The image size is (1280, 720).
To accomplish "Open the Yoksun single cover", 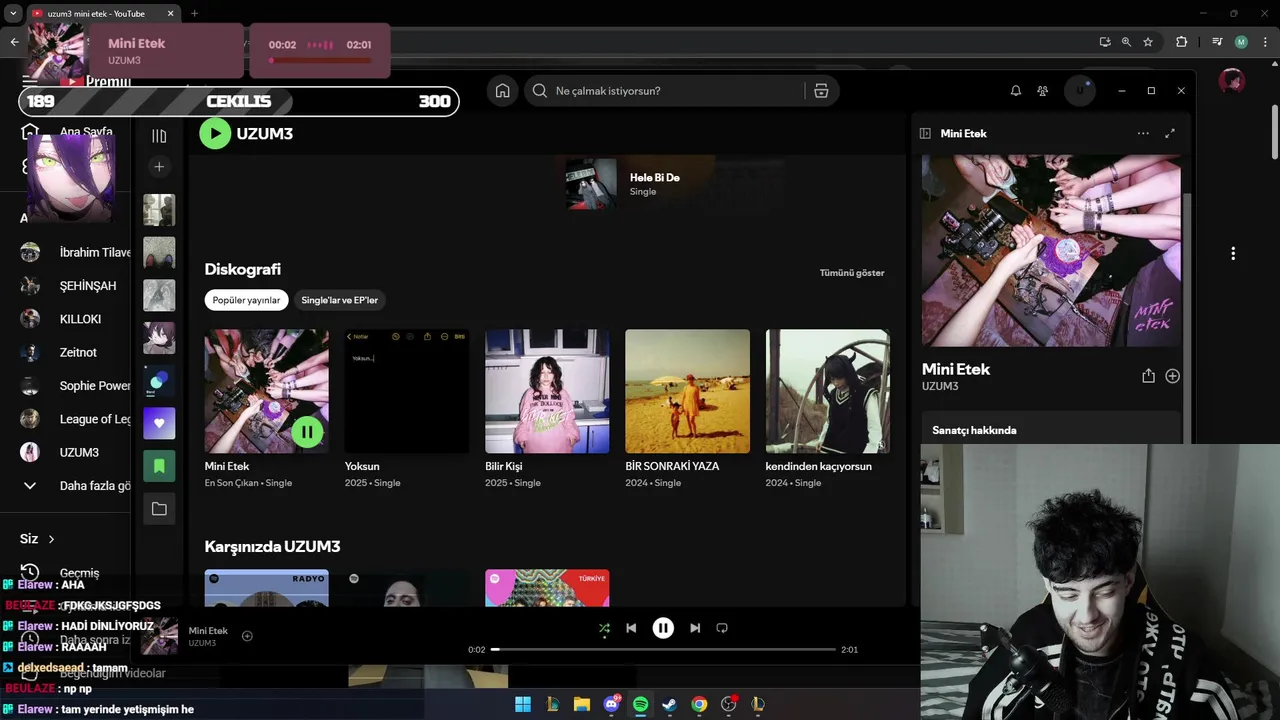I will pyautogui.click(x=407, y=391).
